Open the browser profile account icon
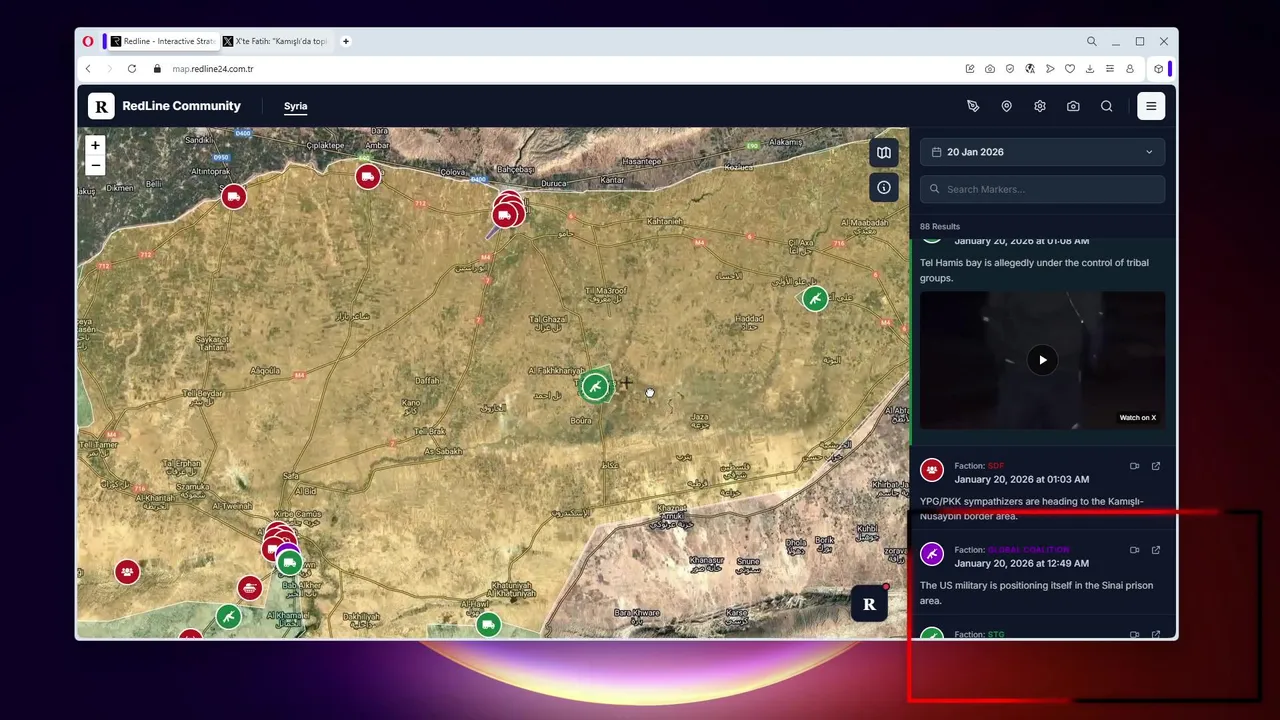Screen dimensions: 1280x720 click(1130, 69)
